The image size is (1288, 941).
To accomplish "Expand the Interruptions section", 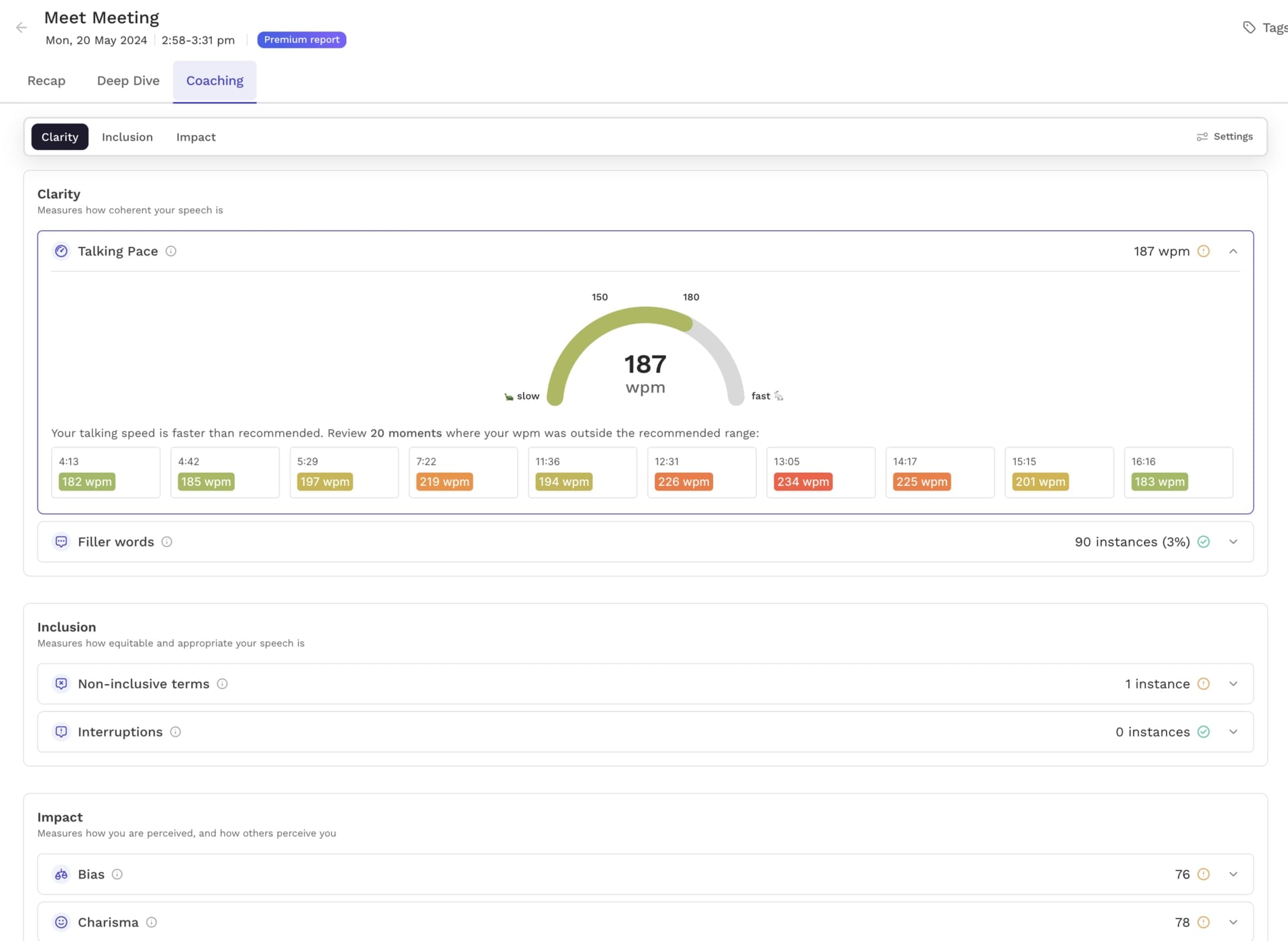I will tap(1233, 732).
